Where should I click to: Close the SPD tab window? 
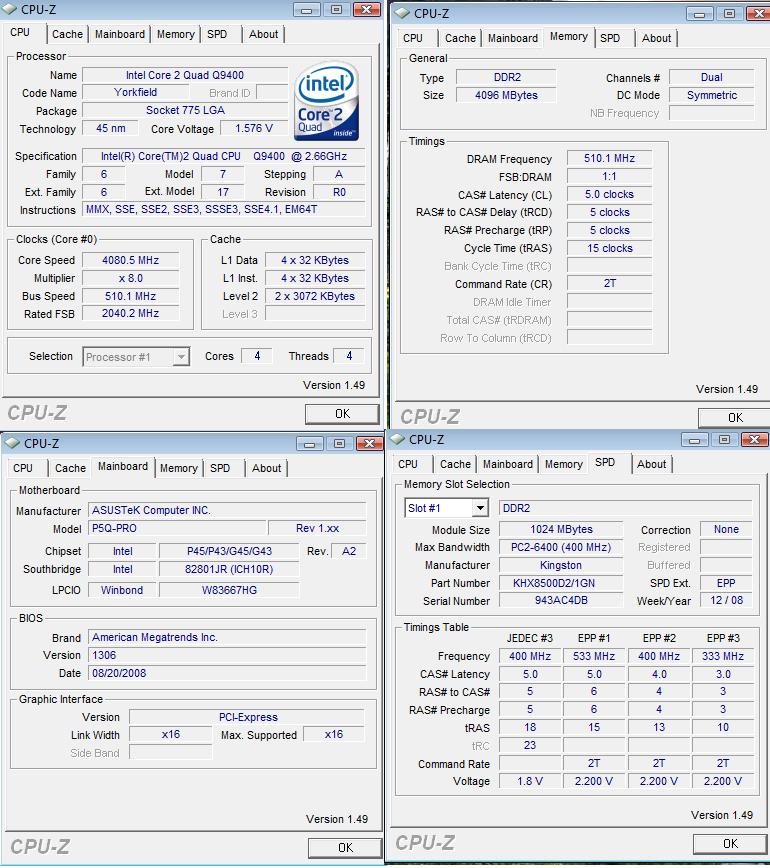[754, 440]
